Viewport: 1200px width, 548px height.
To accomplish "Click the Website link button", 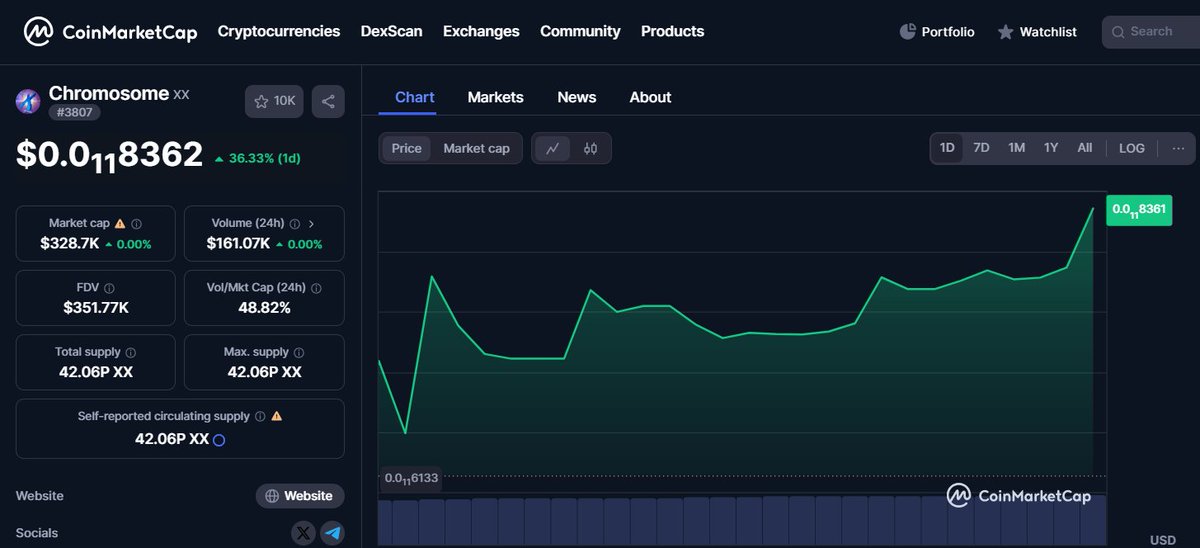I will tap(300, 496).
